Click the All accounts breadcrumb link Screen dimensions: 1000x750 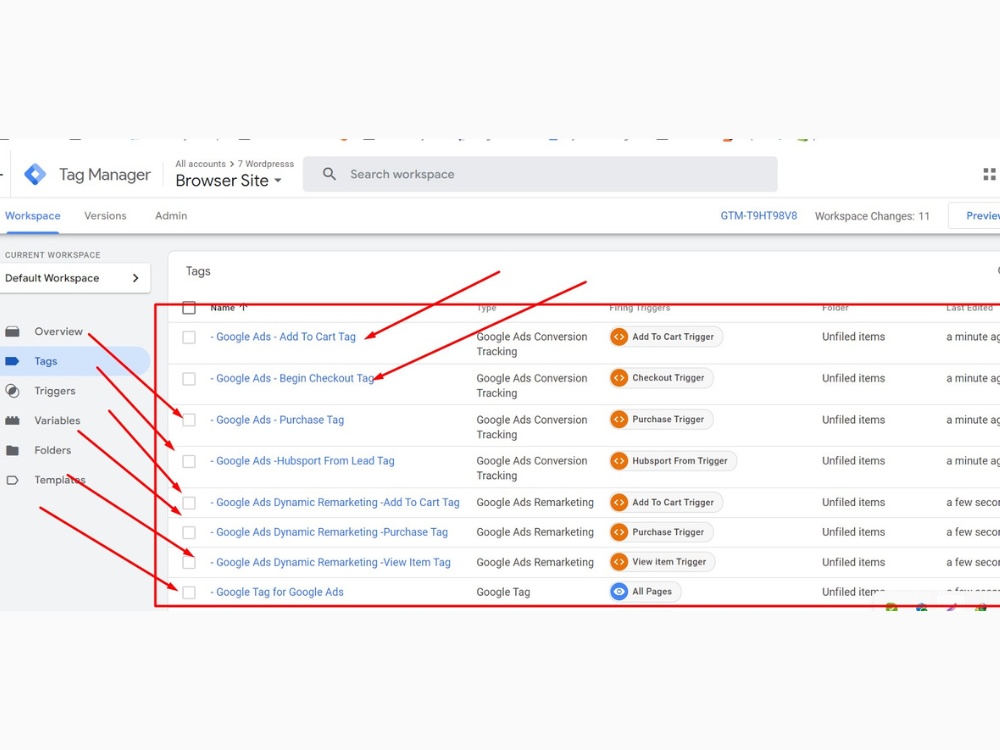click(x=200, y=164)
